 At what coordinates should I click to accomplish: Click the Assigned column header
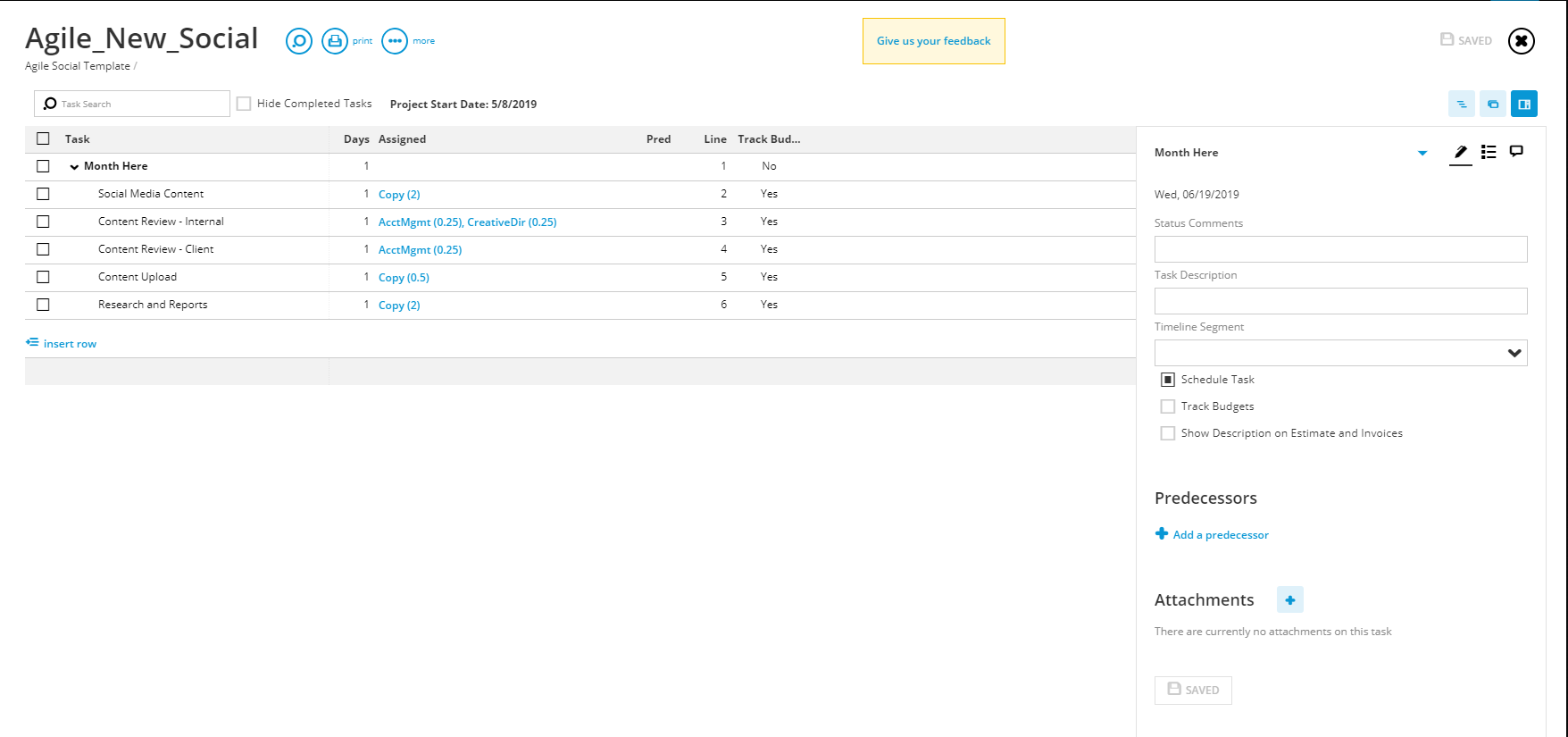click(402, 139)
